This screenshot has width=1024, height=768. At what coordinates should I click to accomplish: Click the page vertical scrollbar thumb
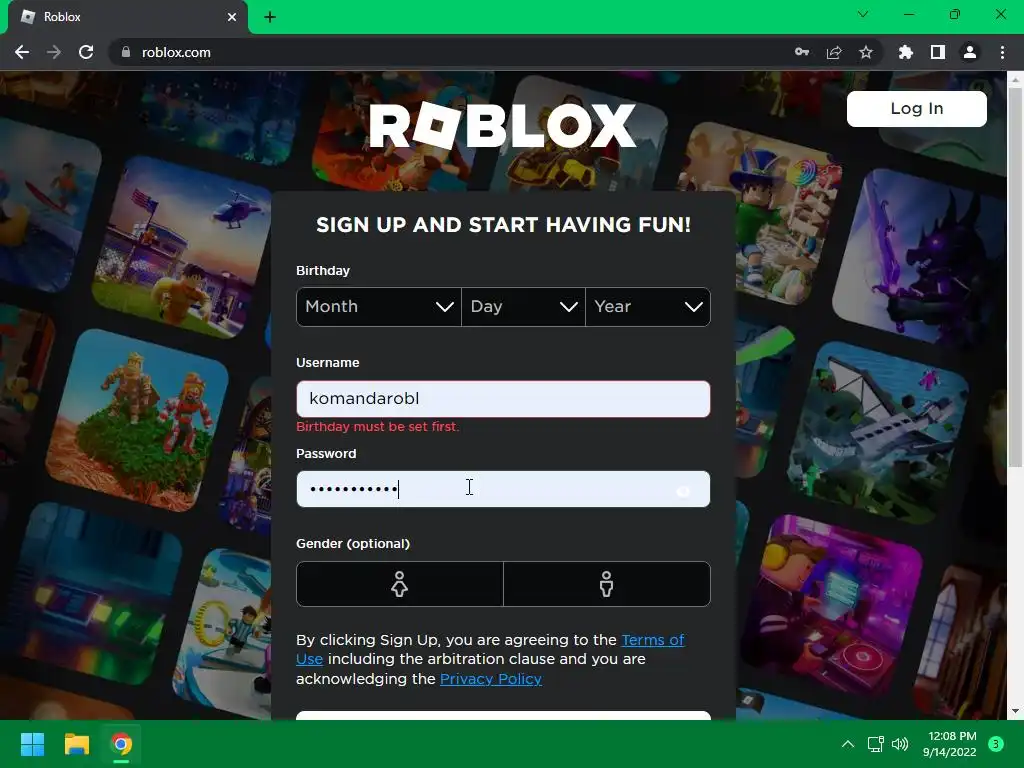point(1015,278)
